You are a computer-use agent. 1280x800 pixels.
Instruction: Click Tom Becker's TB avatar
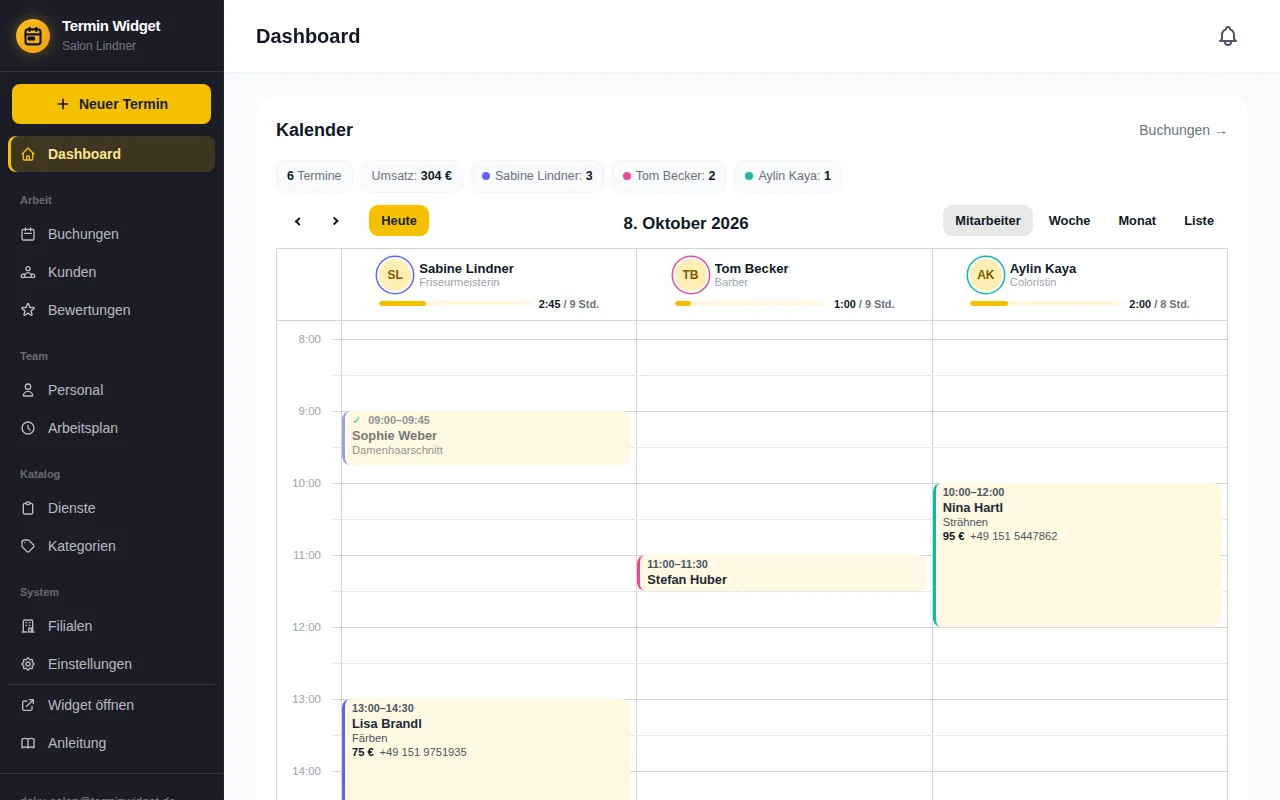click(691, 275)
